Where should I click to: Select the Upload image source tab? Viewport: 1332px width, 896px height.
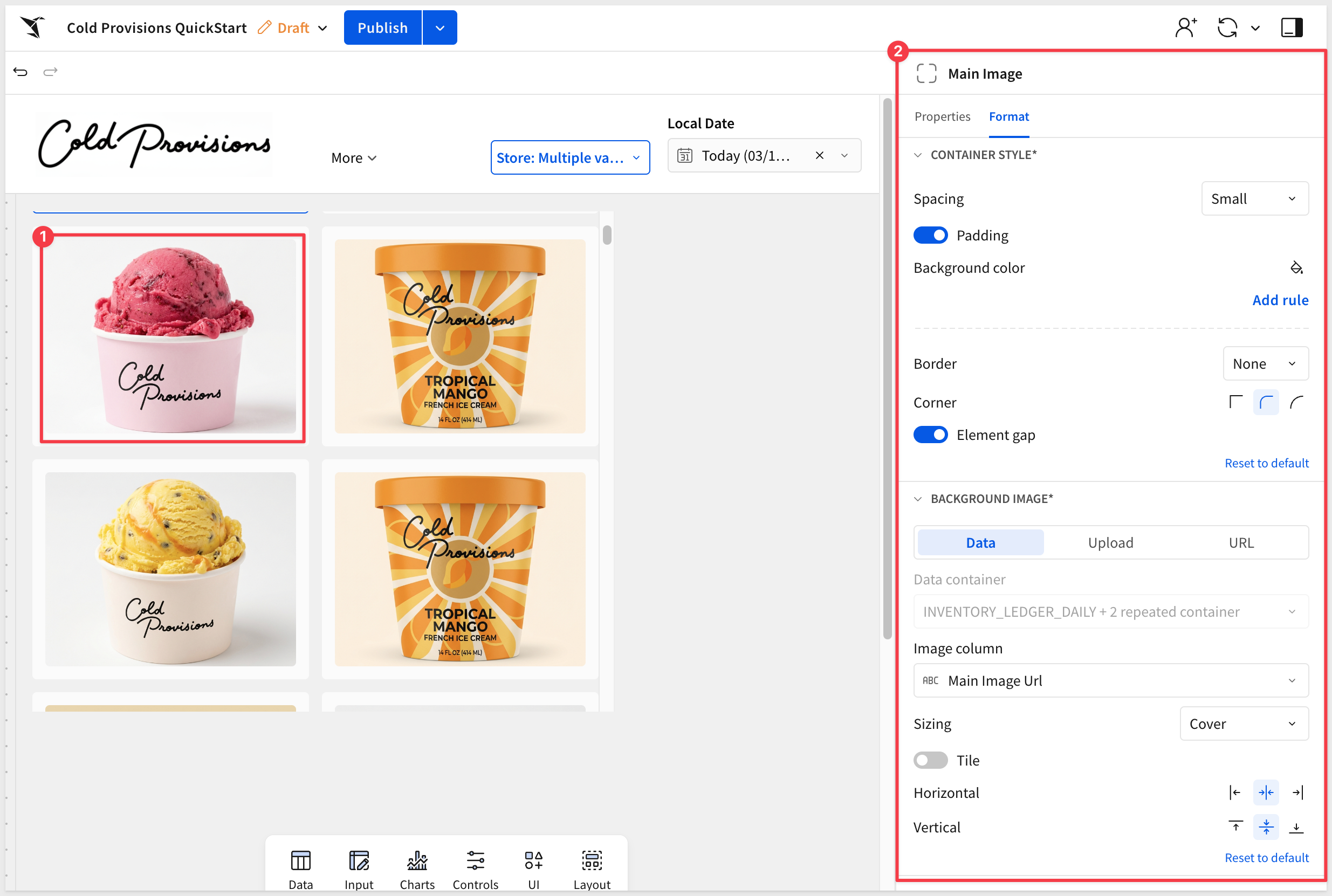(x=1110, y=542)
